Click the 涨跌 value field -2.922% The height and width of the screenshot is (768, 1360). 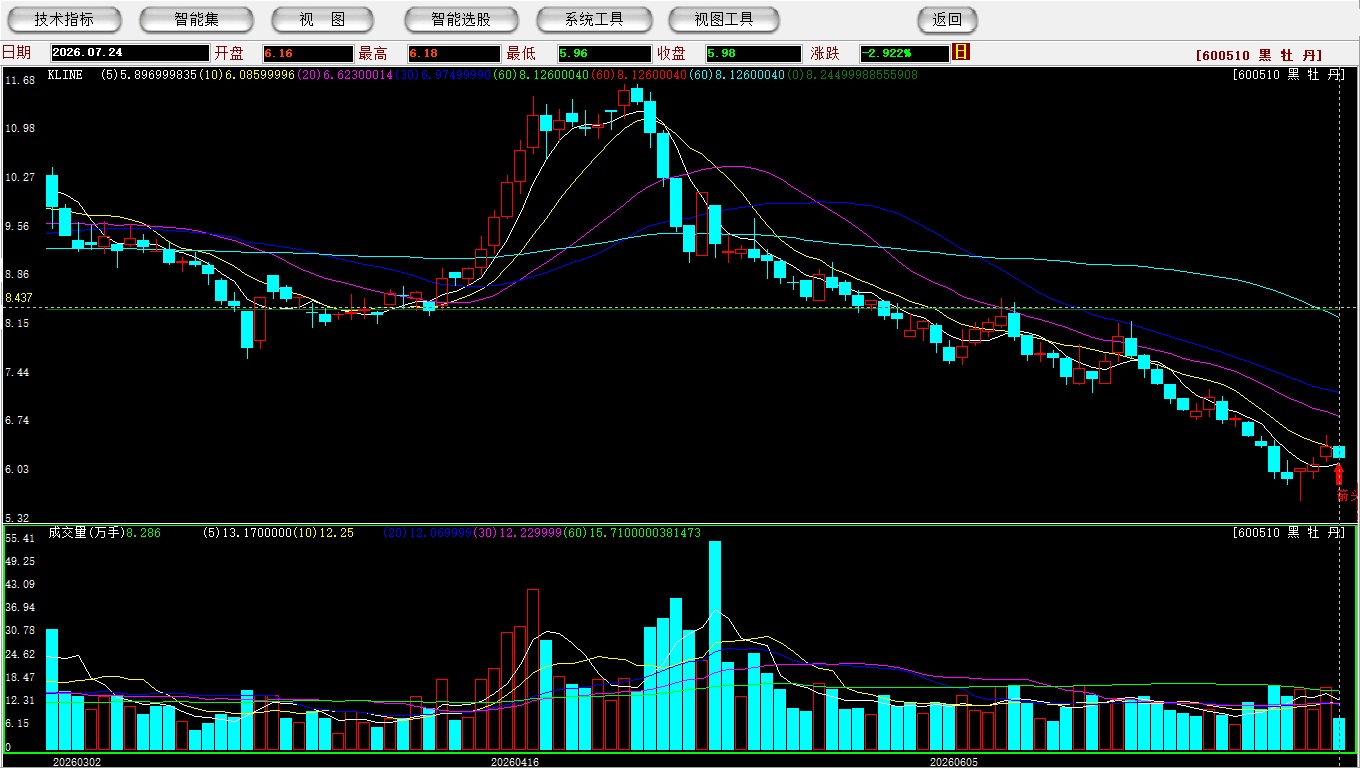[x=904, y=53]
